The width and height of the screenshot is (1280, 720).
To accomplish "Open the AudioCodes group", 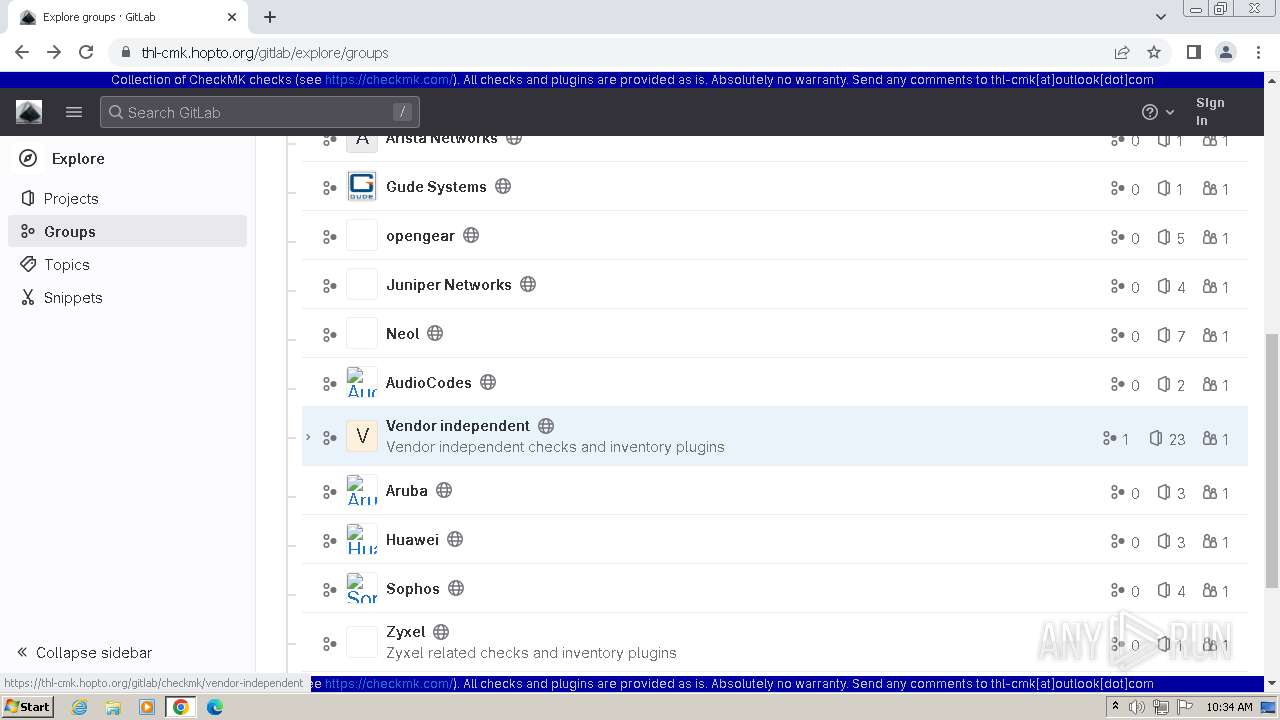I will (x=429, y=383).
